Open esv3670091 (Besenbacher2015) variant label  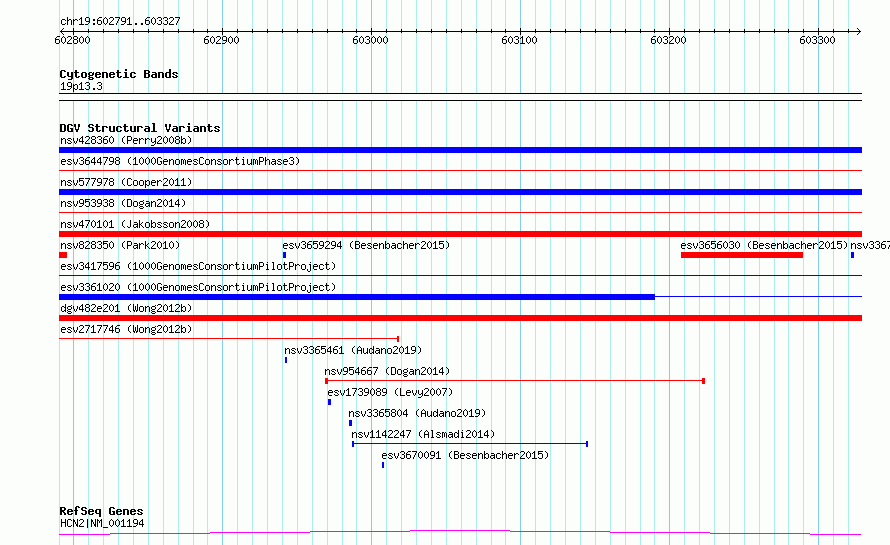click(x=465, y=455)
